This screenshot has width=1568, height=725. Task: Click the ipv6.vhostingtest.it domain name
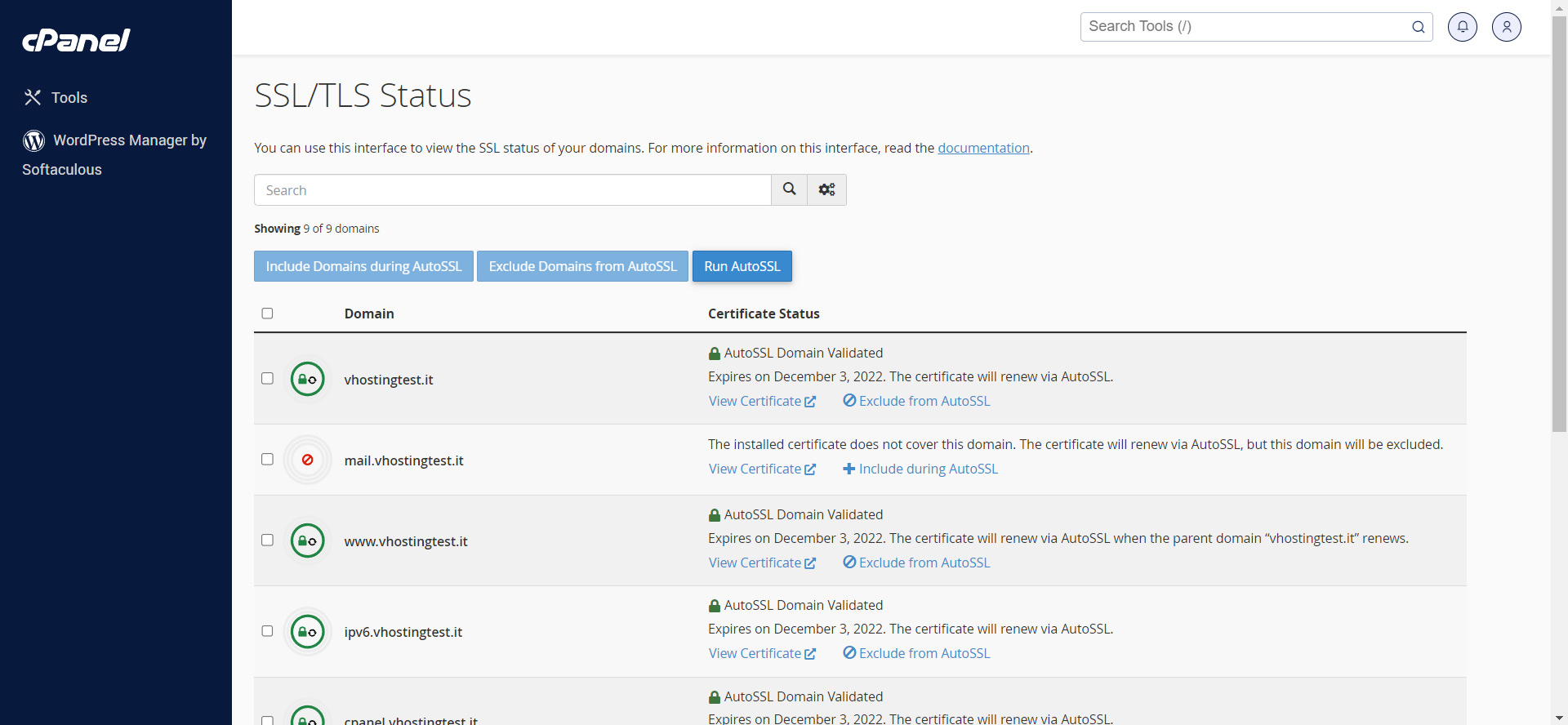[x=403, y=632]
